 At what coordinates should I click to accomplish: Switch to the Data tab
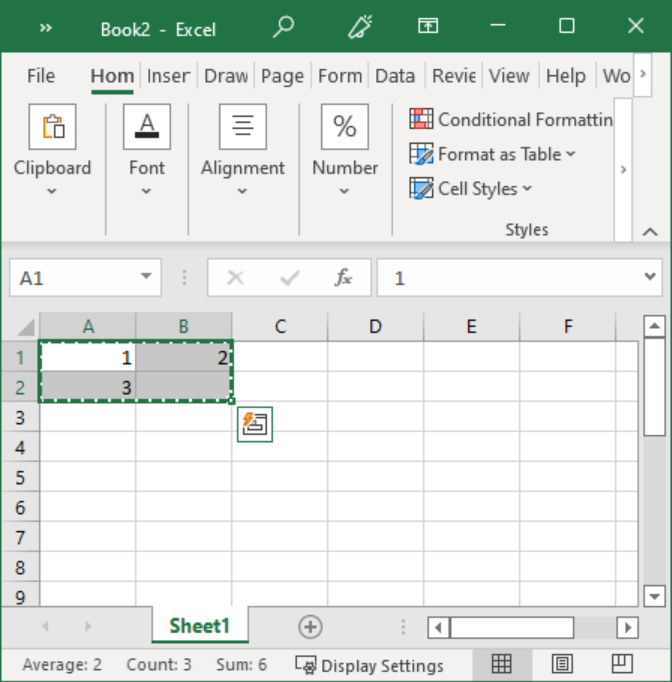(394, 76)
